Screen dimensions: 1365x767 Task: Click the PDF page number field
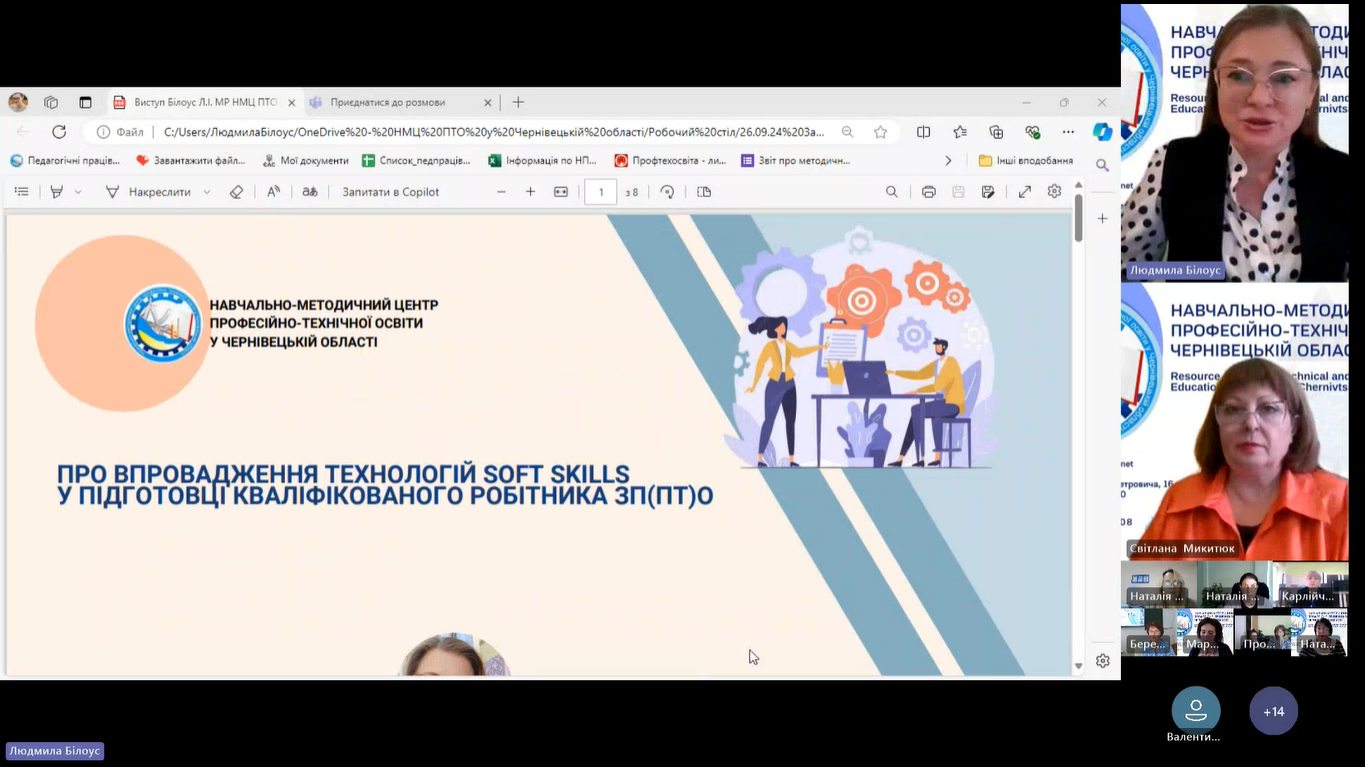(x=600, y=192)
